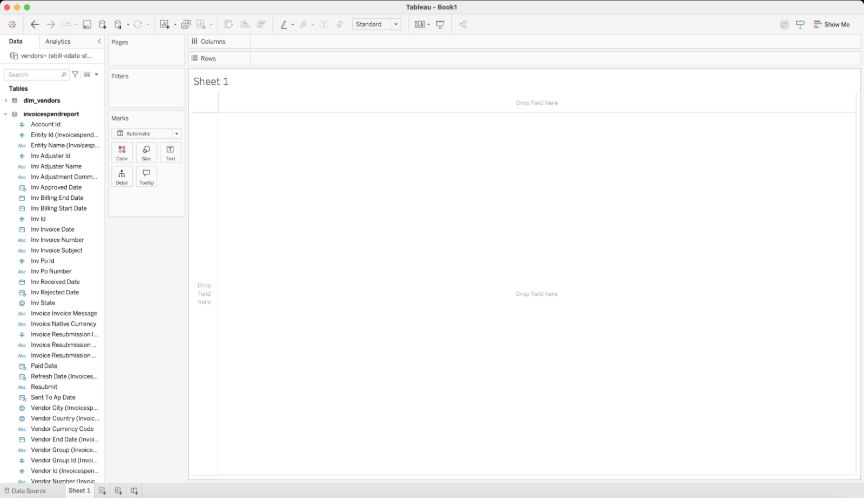The image size is (864, 498).
Task: Open the Standard fit dropdown
Action: pos(376,24)
